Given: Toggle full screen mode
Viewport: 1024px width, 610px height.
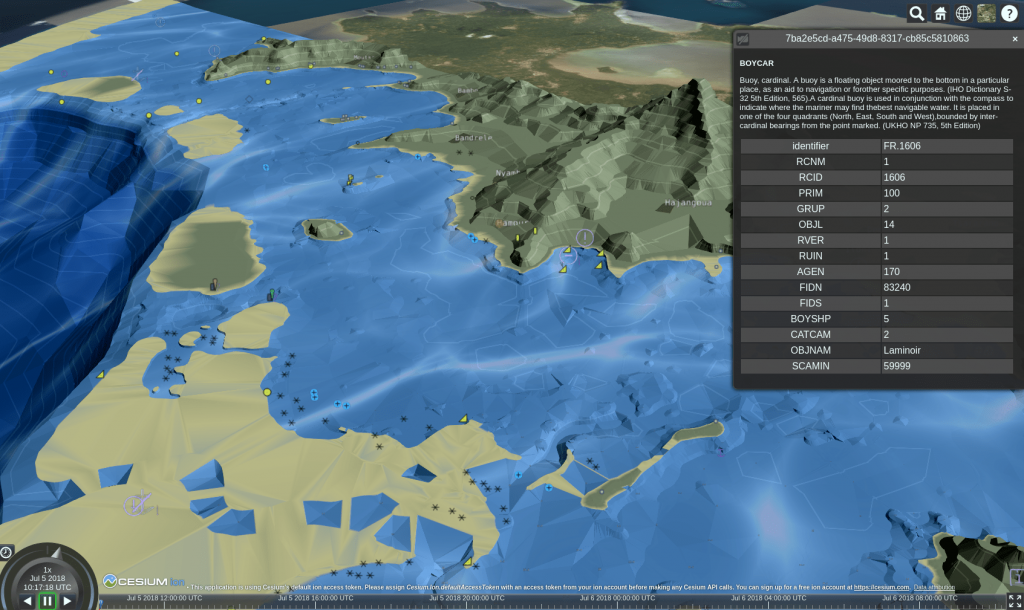Looking at the screenshot, I should (x=1012, y=600).
